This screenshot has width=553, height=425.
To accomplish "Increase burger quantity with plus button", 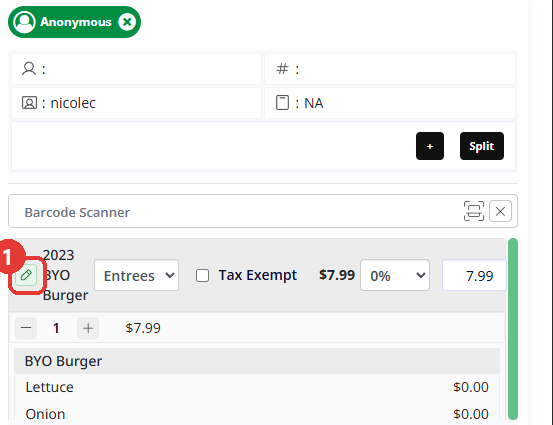I will coord(88,328).
